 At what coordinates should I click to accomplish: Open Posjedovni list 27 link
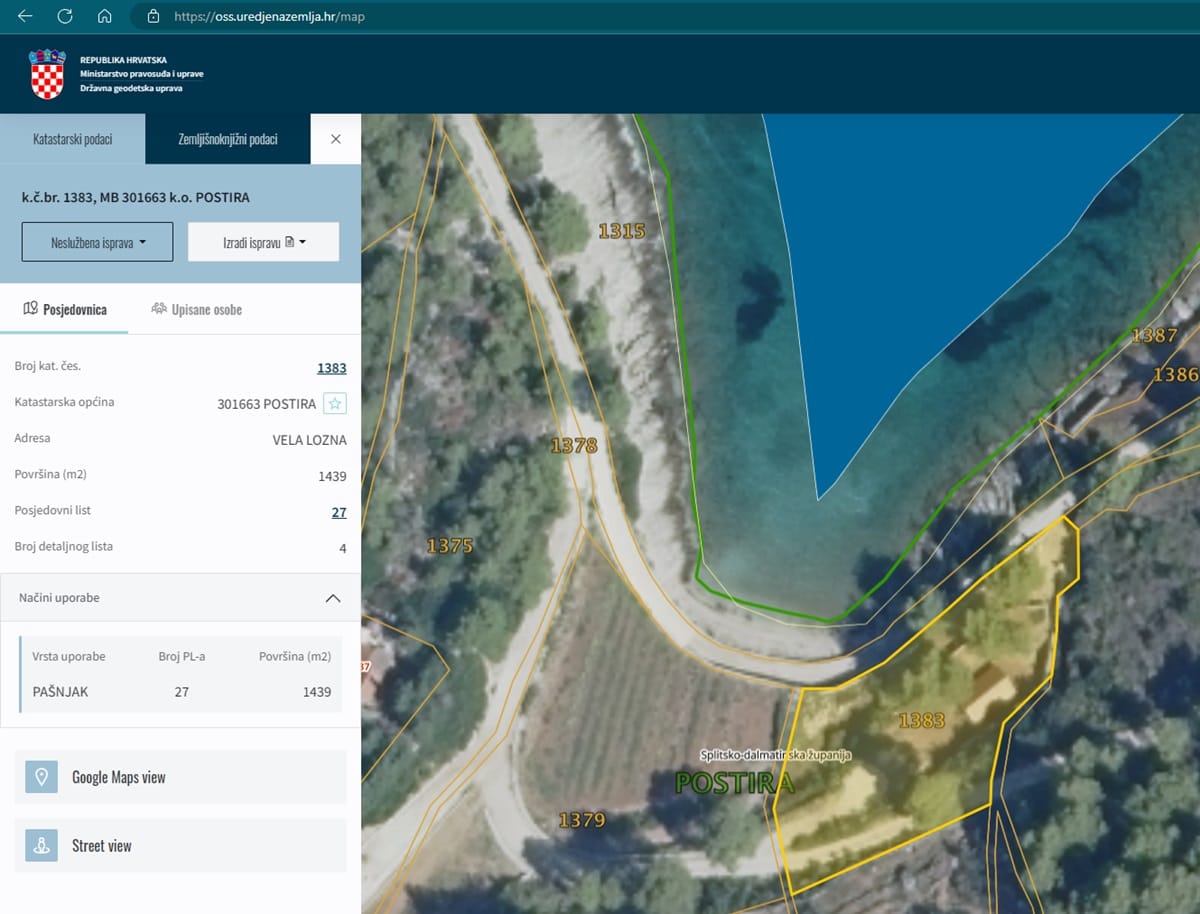coord(339,512)
